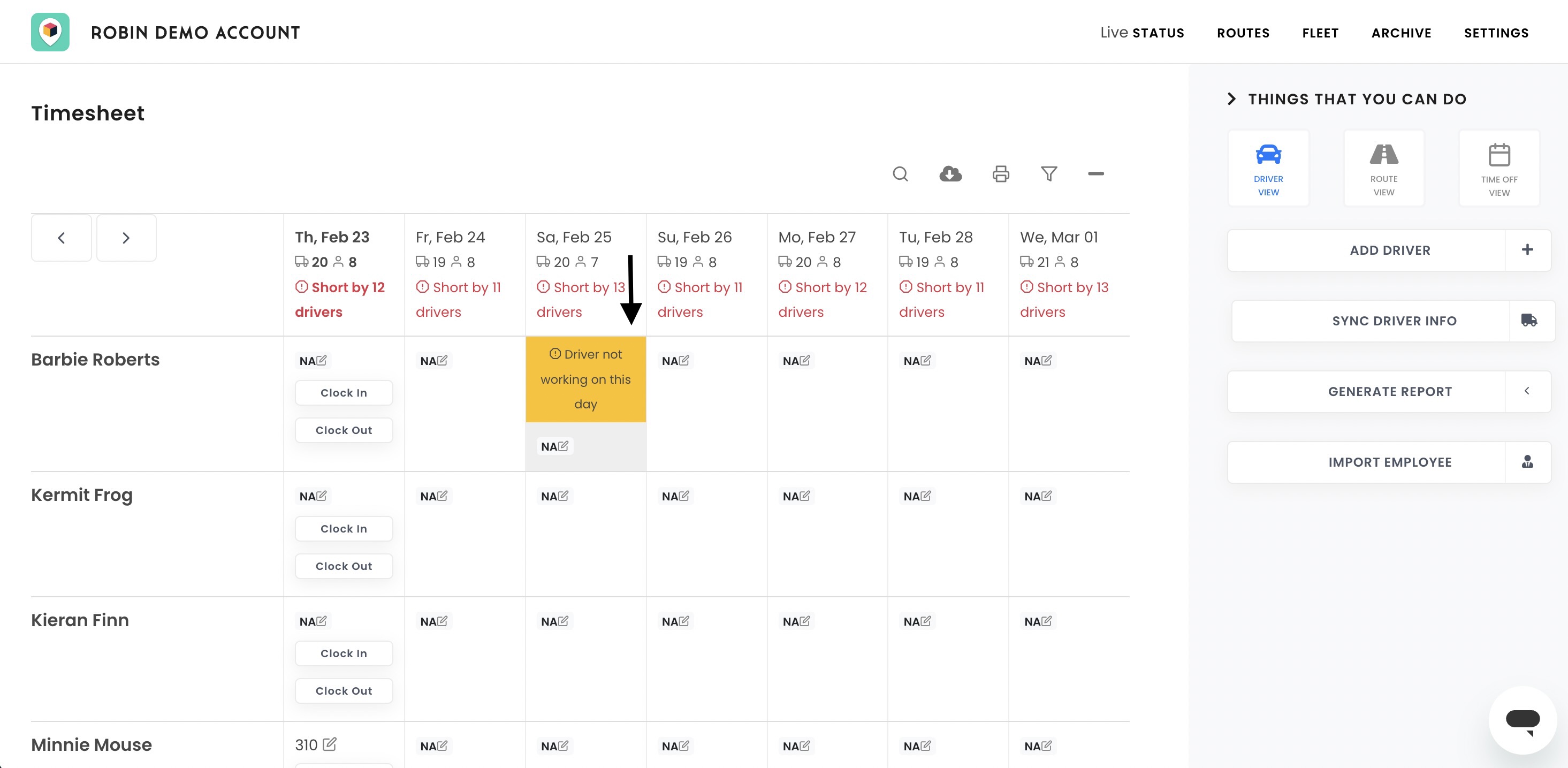Screen dimensions: 1568x768
Task: Open Time Off View calendar icon
Action: [1498, 155]
